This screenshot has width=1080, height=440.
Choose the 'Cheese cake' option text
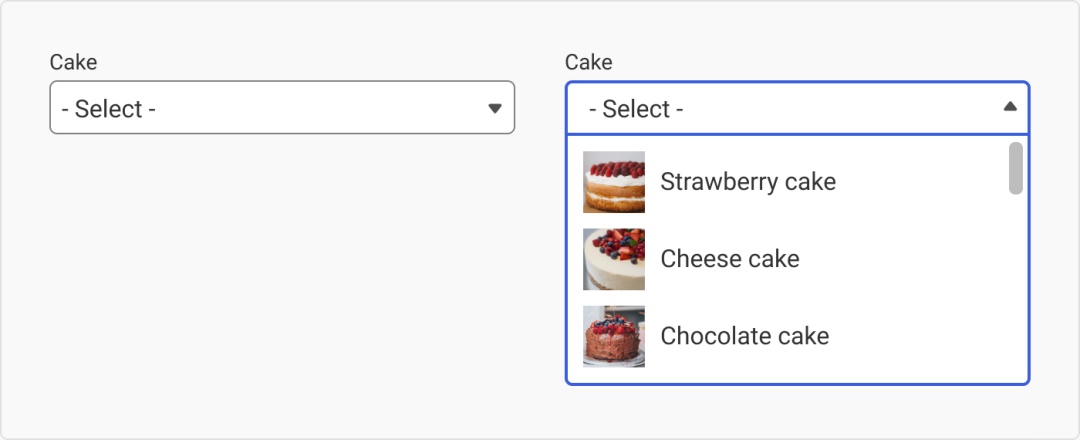pyautogui.click(x=730, y=259)
